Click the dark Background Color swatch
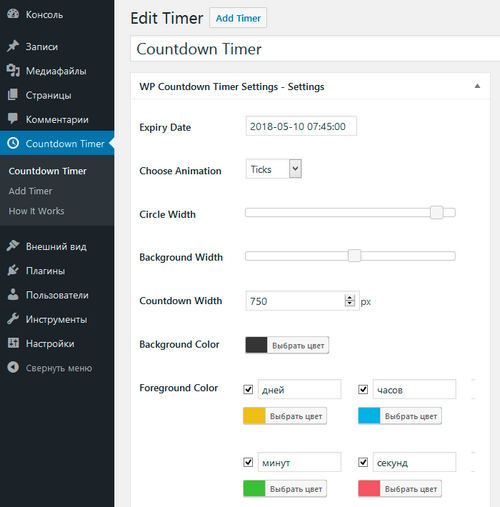The image size is (500, 507). [256, 345]
